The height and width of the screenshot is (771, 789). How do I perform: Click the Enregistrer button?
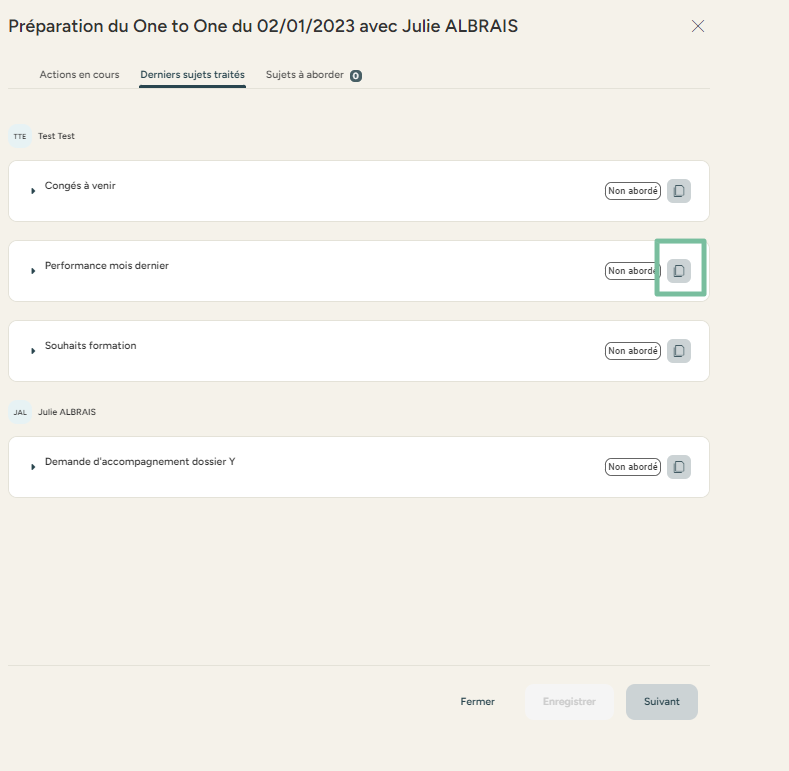click(569, 702)
